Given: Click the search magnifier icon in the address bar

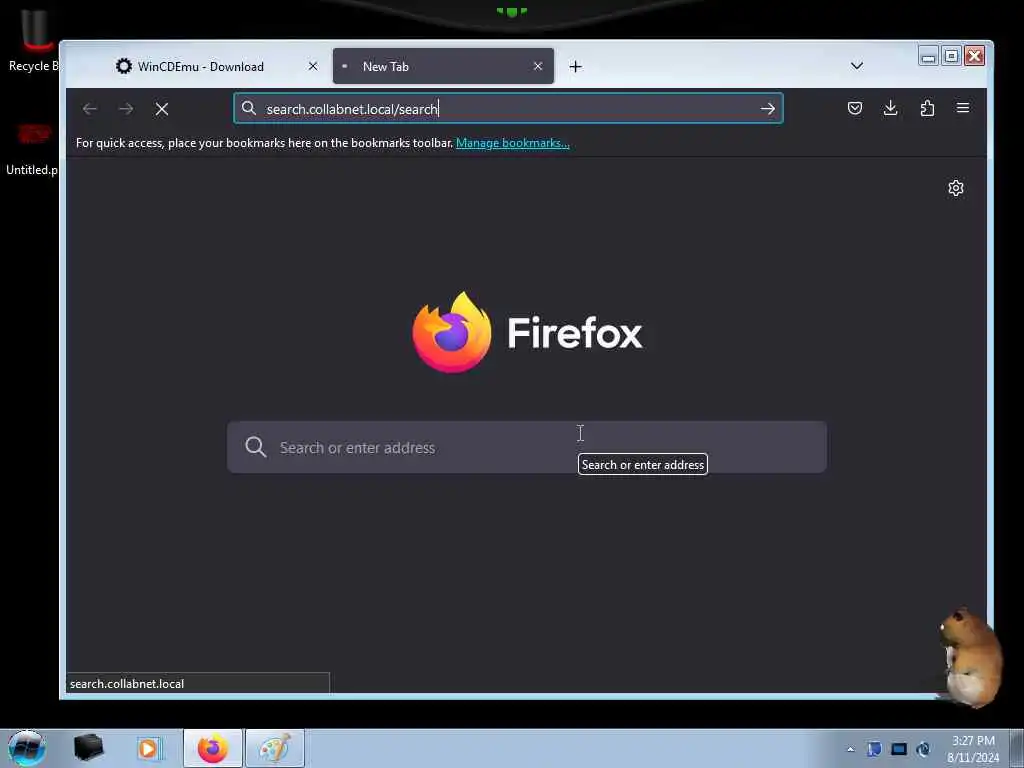Looking at the screenshot, I should [249, 108].
